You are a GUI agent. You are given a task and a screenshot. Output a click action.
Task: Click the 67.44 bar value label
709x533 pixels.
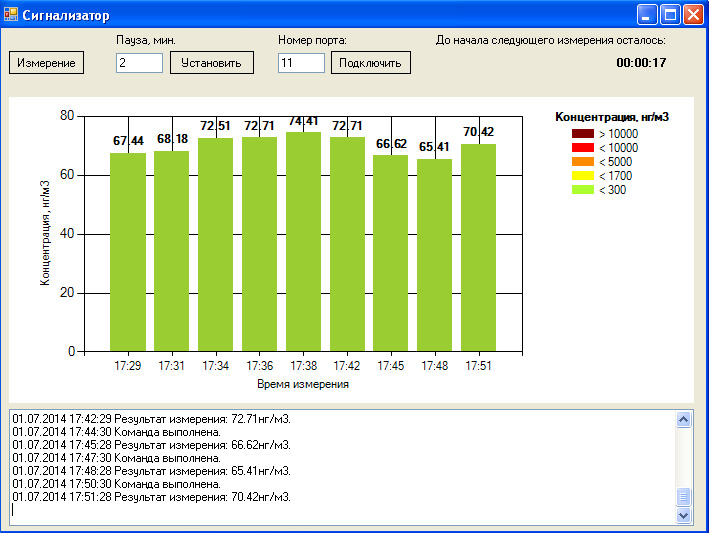click(128, 141)
